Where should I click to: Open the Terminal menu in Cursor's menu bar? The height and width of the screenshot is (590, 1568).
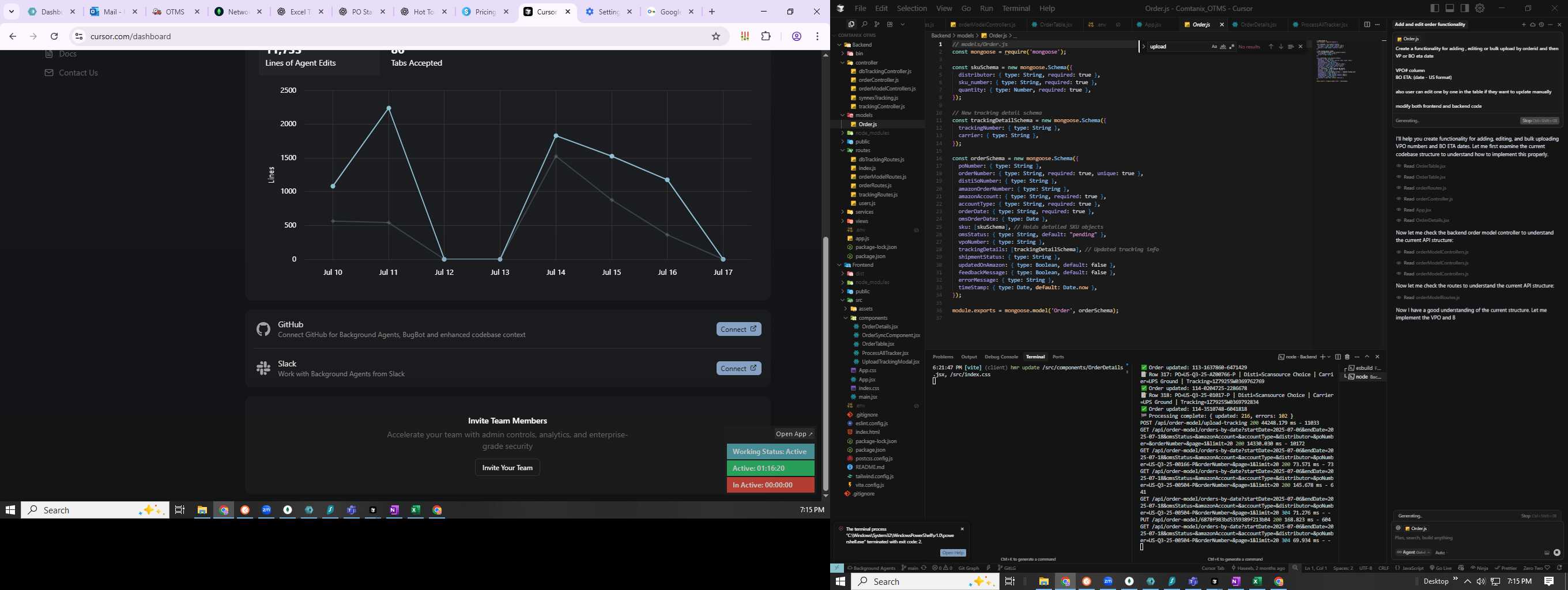[1016, 8]
